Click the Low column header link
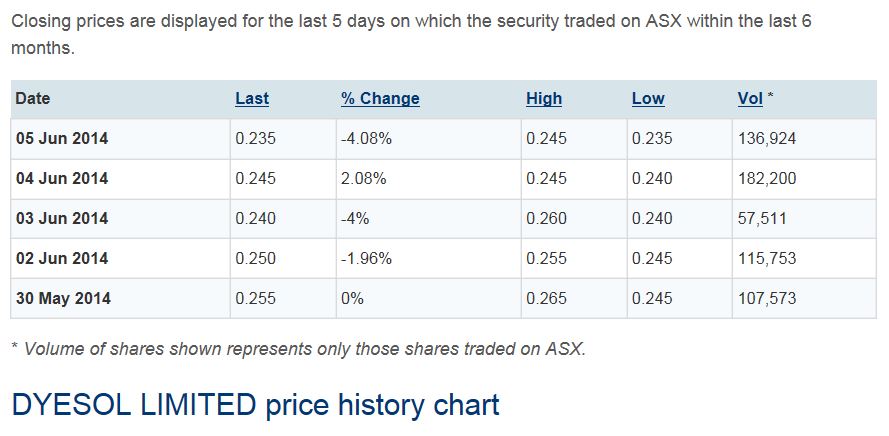The width and height of the screenshot is (889, 436). [x=648, y=98]
